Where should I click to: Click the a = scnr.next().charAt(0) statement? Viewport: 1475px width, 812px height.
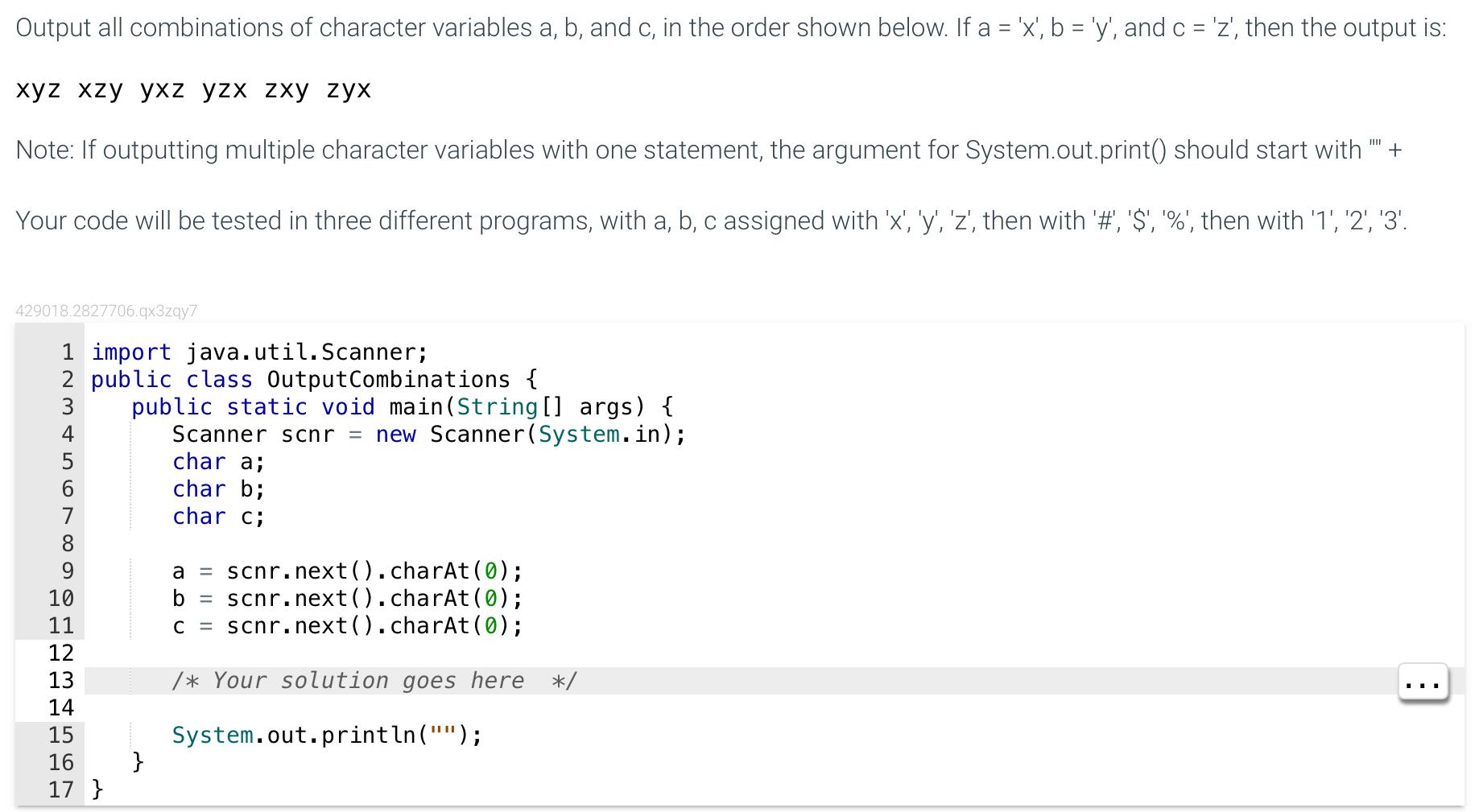(346, 571)
